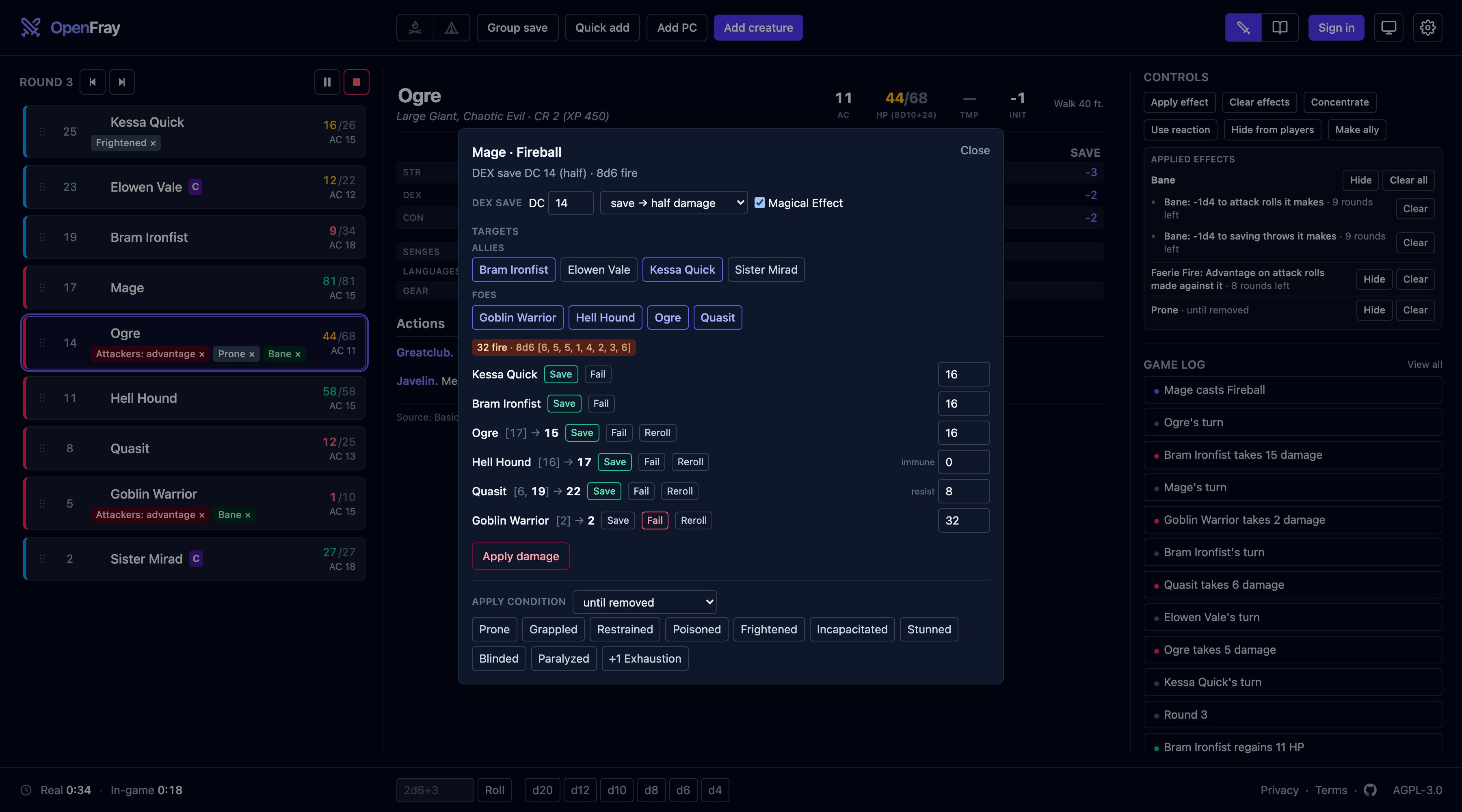Go to previous turn in Round 3
This screenshot has height=812, width=1462.
click(93, 82)
